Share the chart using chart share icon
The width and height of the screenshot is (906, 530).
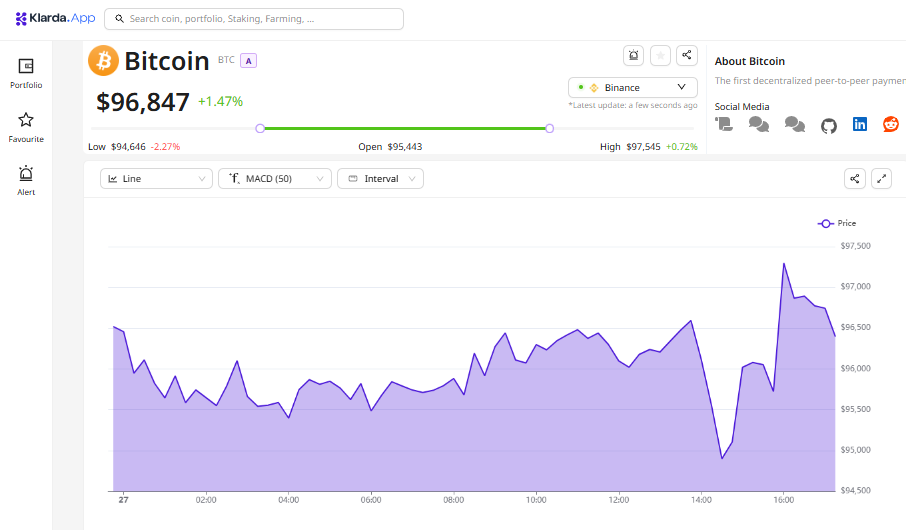coord(855,179)
